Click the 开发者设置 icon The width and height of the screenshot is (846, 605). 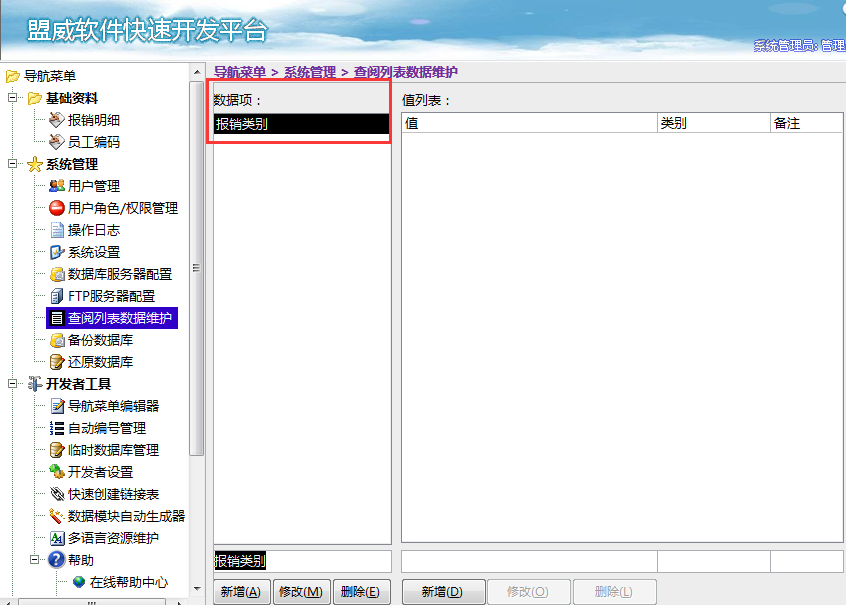(x=57, y=472)
